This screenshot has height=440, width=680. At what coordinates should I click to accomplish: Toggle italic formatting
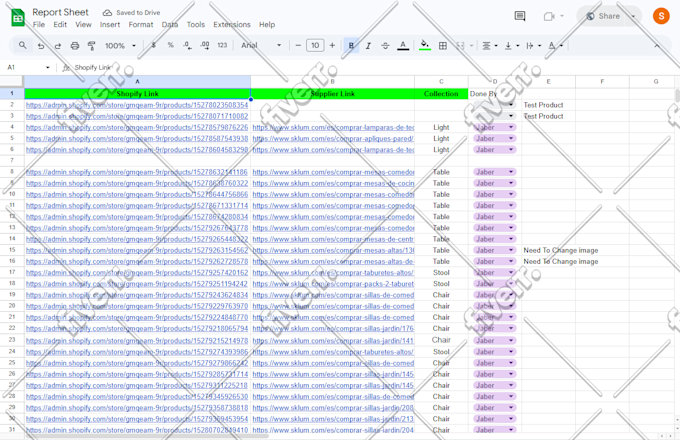pos(368,46)
